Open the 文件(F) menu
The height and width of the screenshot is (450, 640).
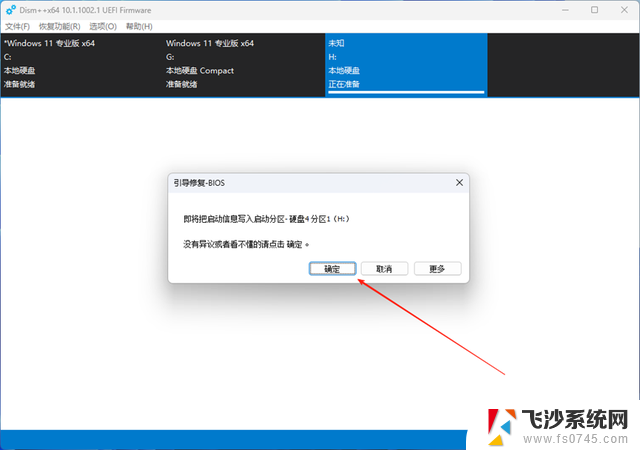coord(17,27)
